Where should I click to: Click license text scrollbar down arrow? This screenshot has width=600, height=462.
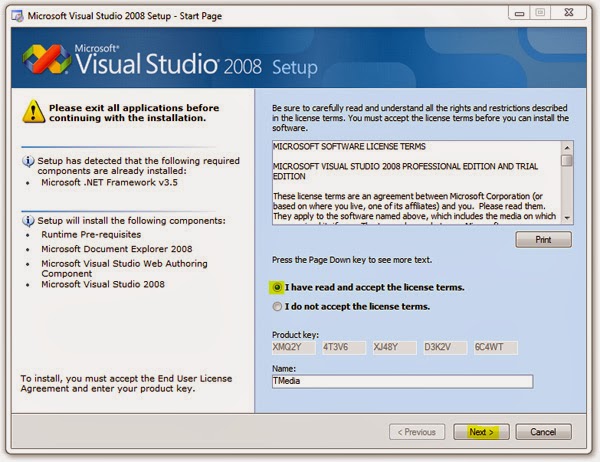coord(567,218)
